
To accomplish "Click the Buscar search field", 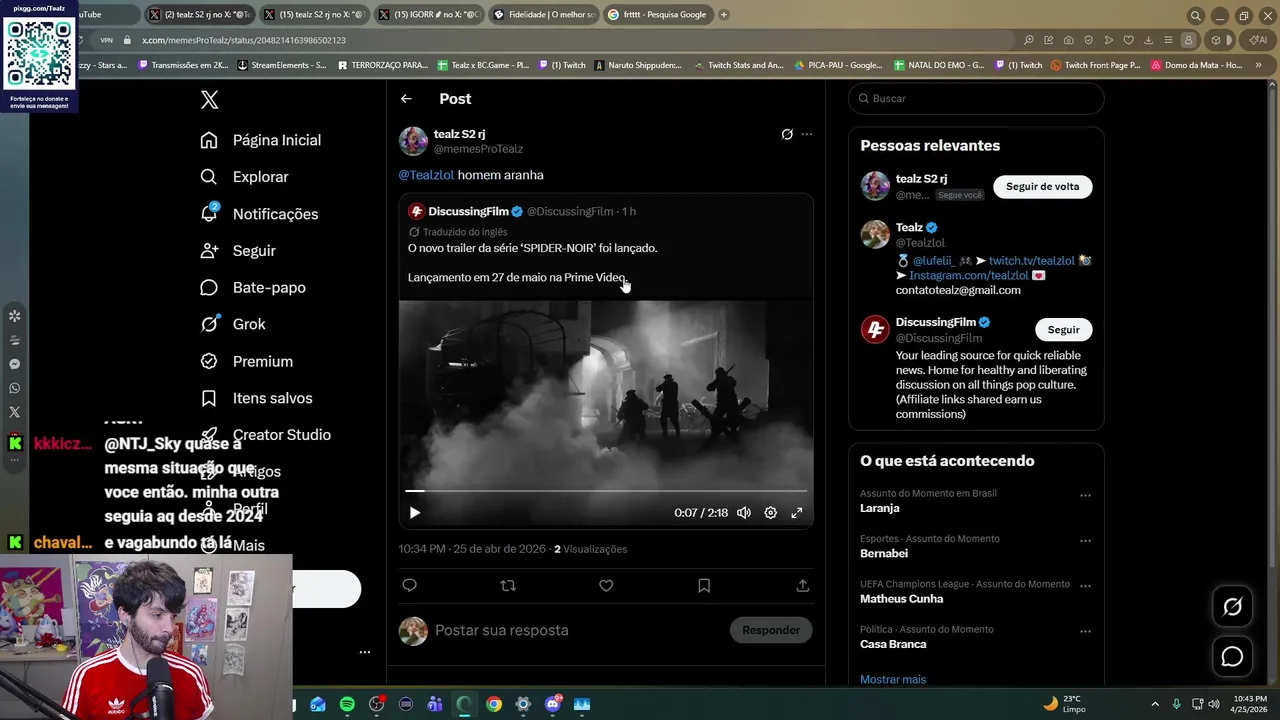I will click(976, 98).
